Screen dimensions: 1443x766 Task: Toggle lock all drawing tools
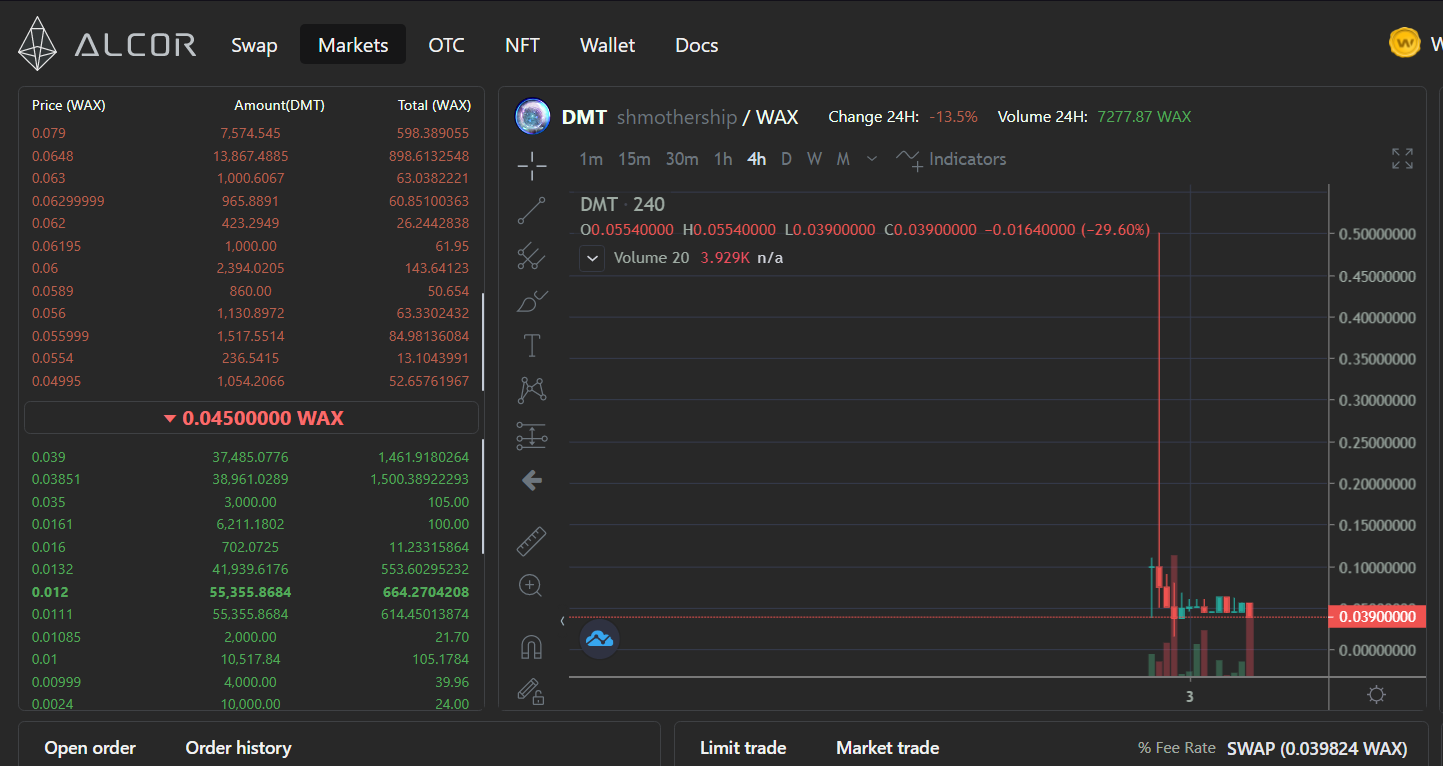pos(532,691)
